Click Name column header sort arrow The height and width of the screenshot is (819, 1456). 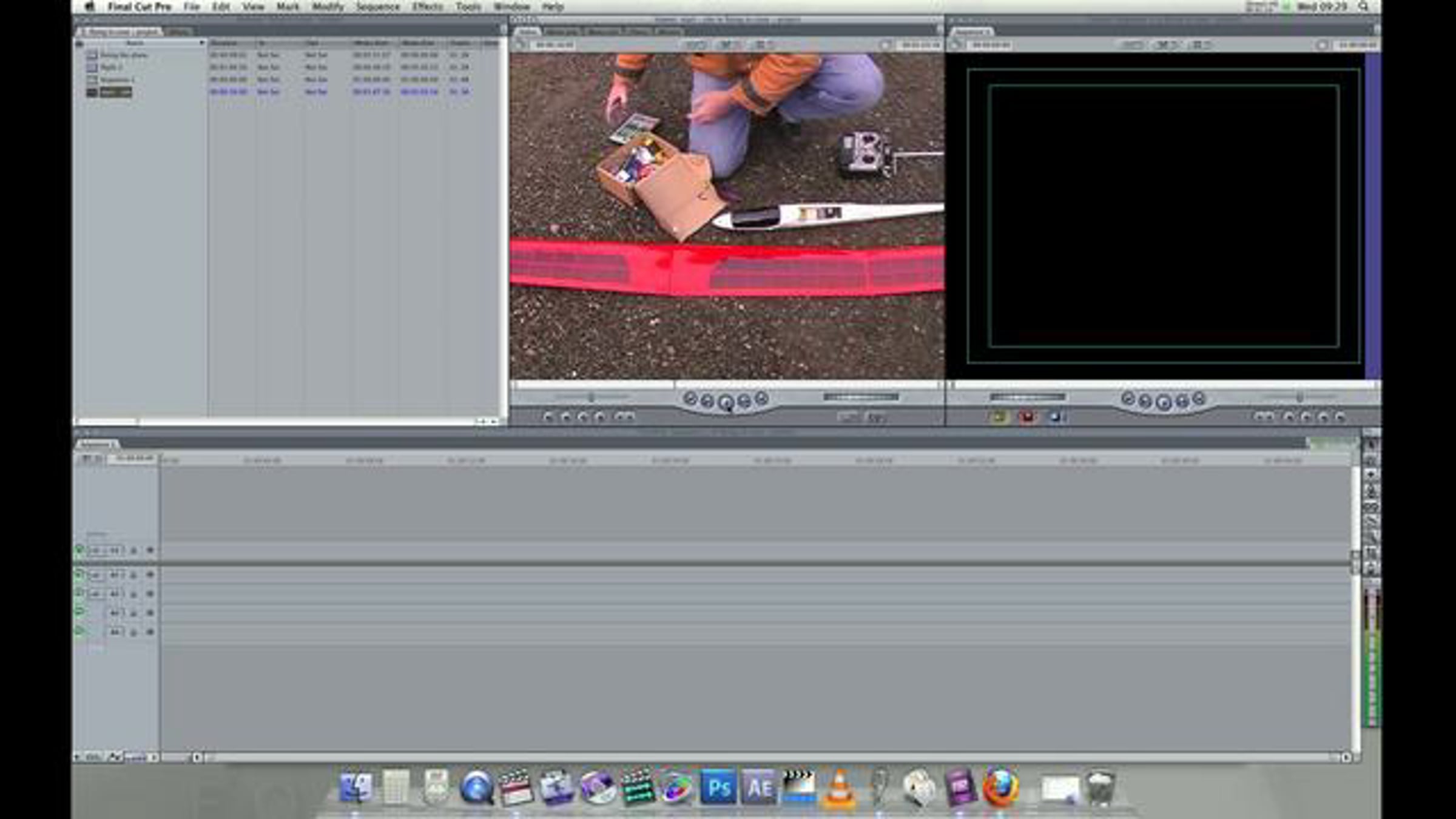[201, 43]
